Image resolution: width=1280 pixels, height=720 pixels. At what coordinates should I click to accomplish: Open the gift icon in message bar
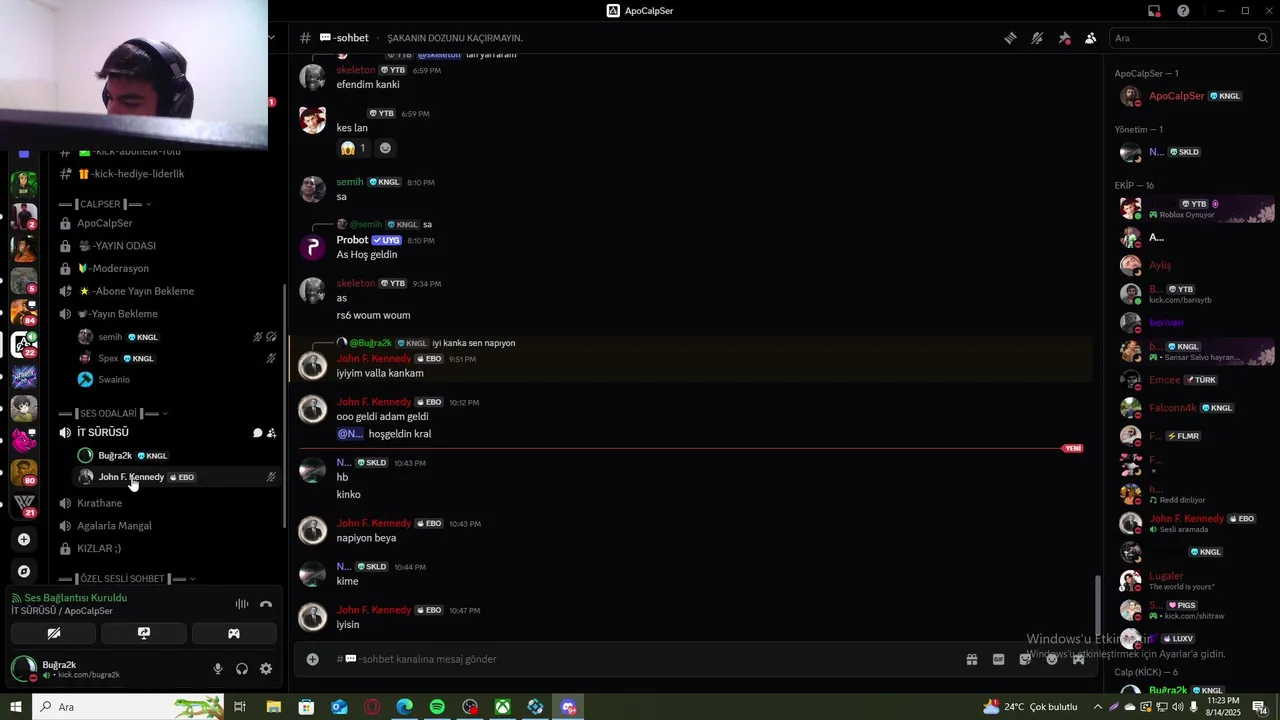971,659
